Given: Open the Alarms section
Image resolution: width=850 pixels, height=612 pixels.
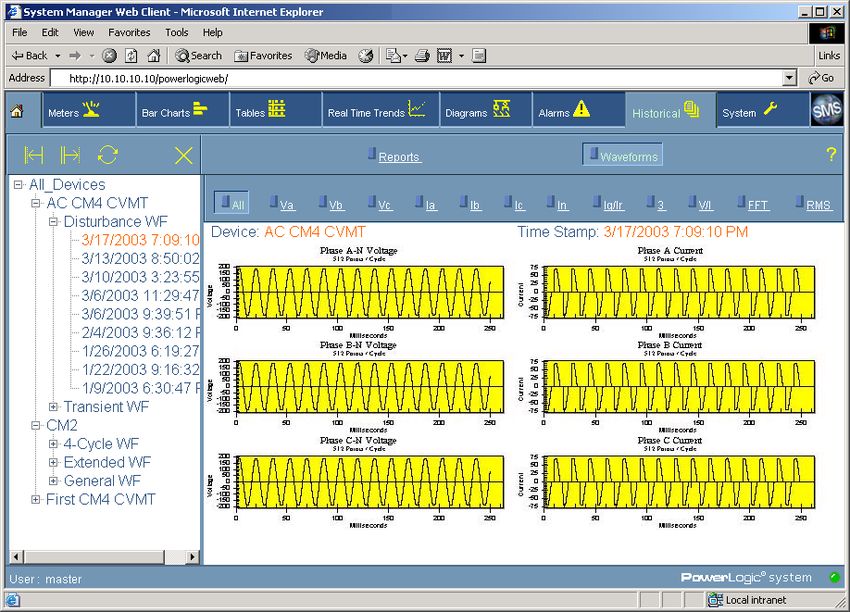Looking at the screenshot, I should click(x=578, y=110).
